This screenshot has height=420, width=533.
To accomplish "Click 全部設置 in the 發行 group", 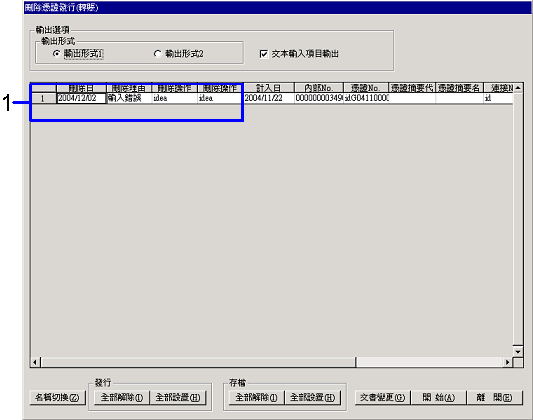I will coord(178,397).
